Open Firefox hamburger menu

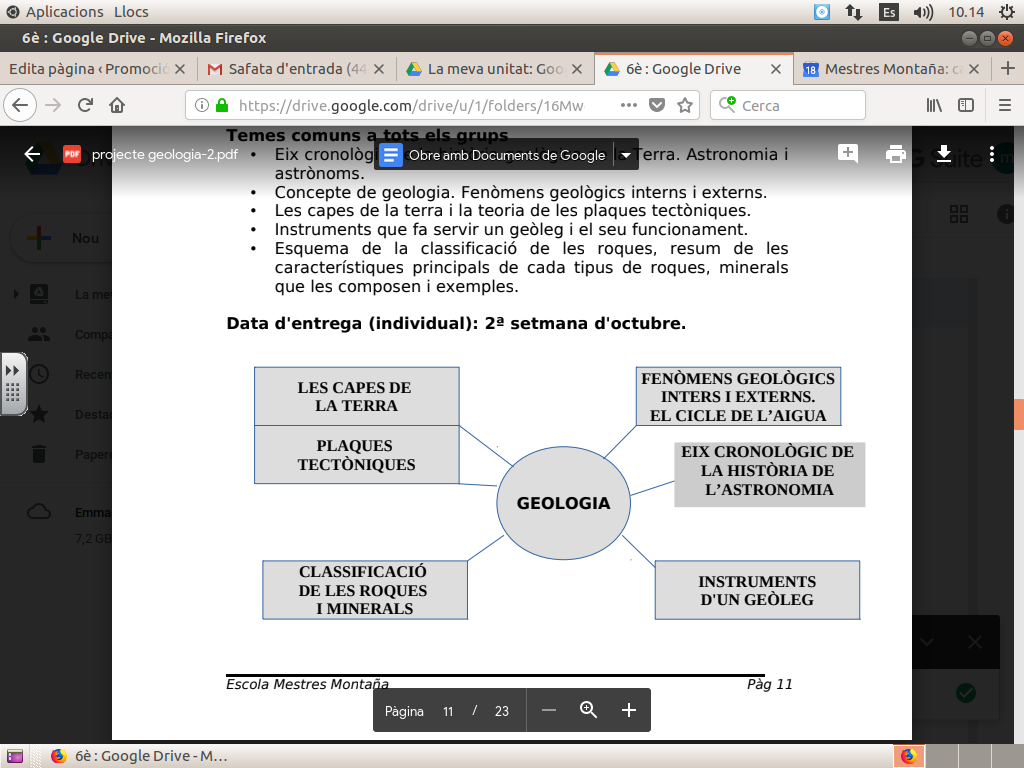coord(1005,105)
